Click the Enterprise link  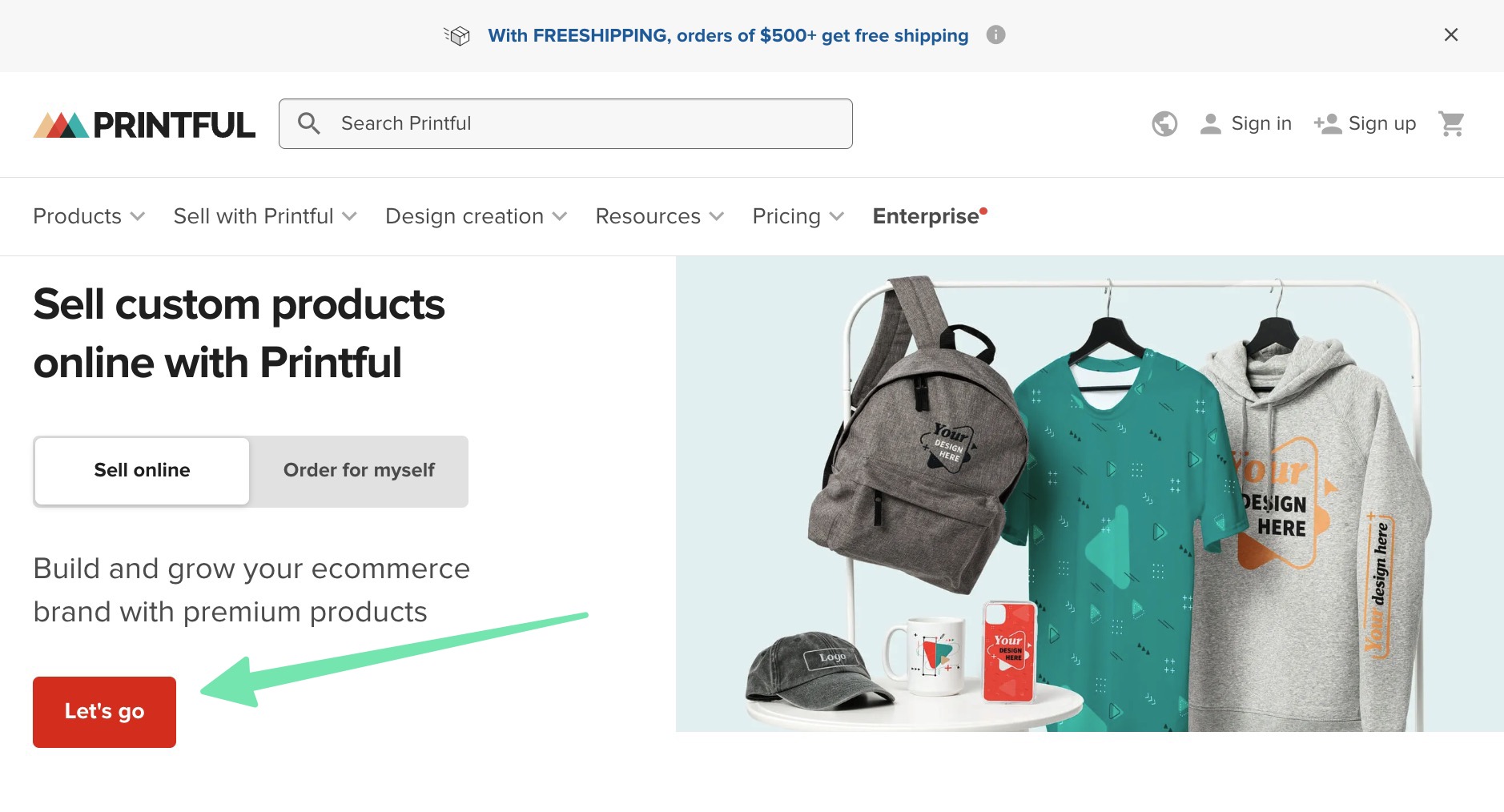point(925,216)
